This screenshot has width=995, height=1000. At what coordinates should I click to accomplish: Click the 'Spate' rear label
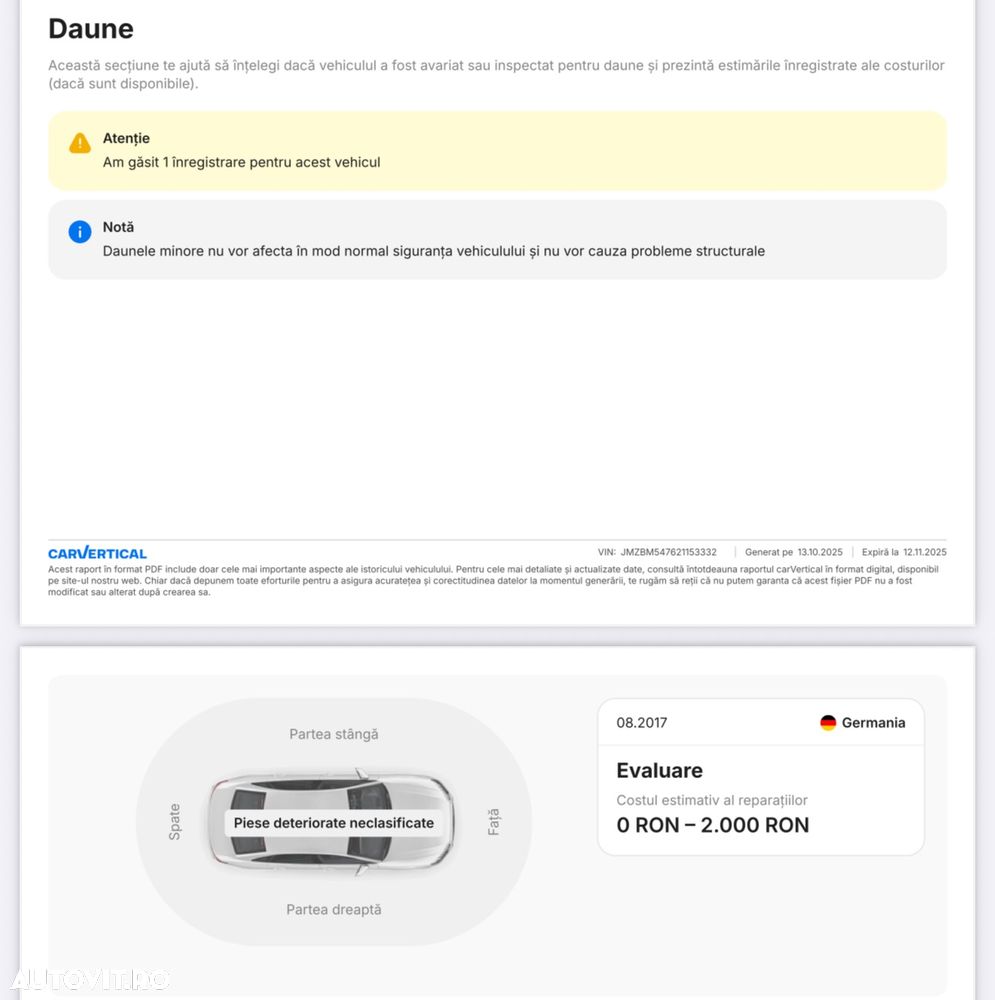pos(175,822)
